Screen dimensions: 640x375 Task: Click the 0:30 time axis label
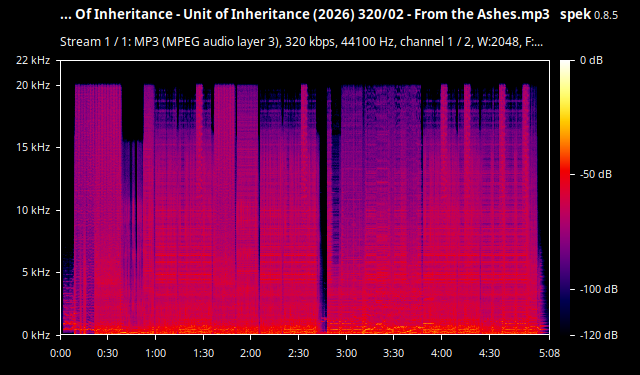[x=108, y=353]
